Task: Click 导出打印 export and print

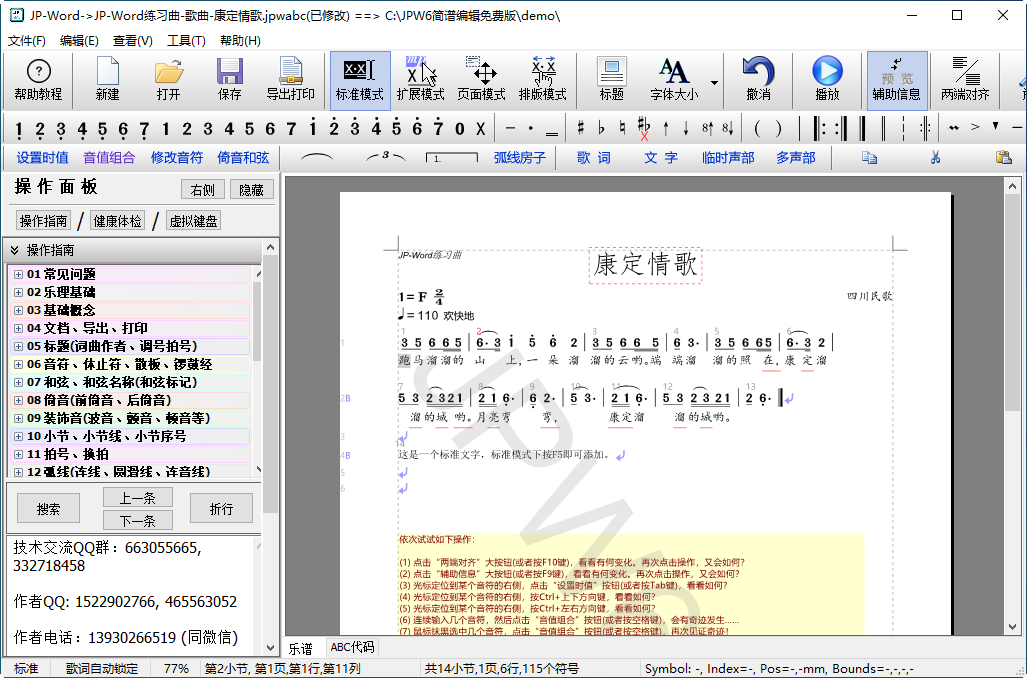Action: pos(290,80)
